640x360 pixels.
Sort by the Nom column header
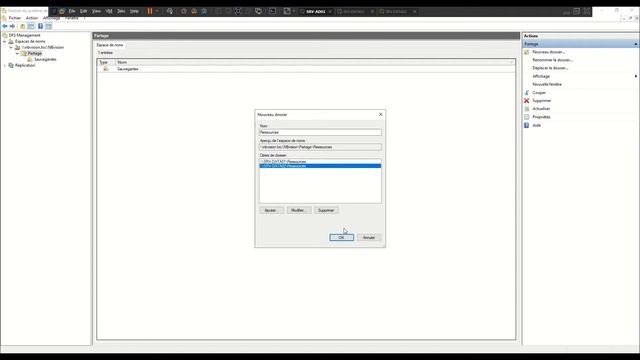[314, 62]
